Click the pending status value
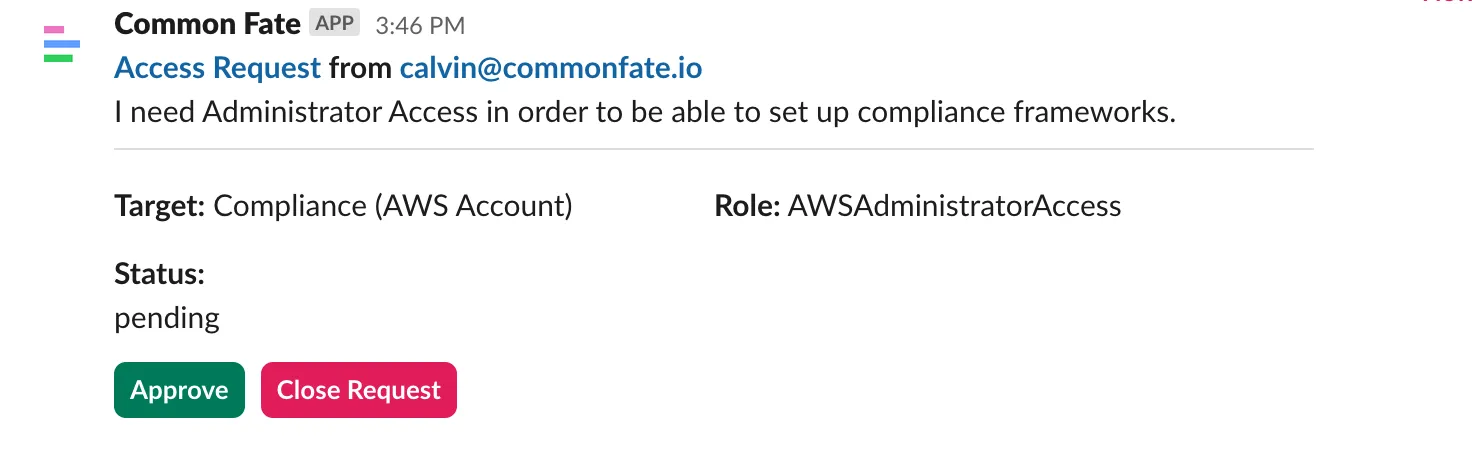This screenshot has width=1472, height=452. (167, 319)
